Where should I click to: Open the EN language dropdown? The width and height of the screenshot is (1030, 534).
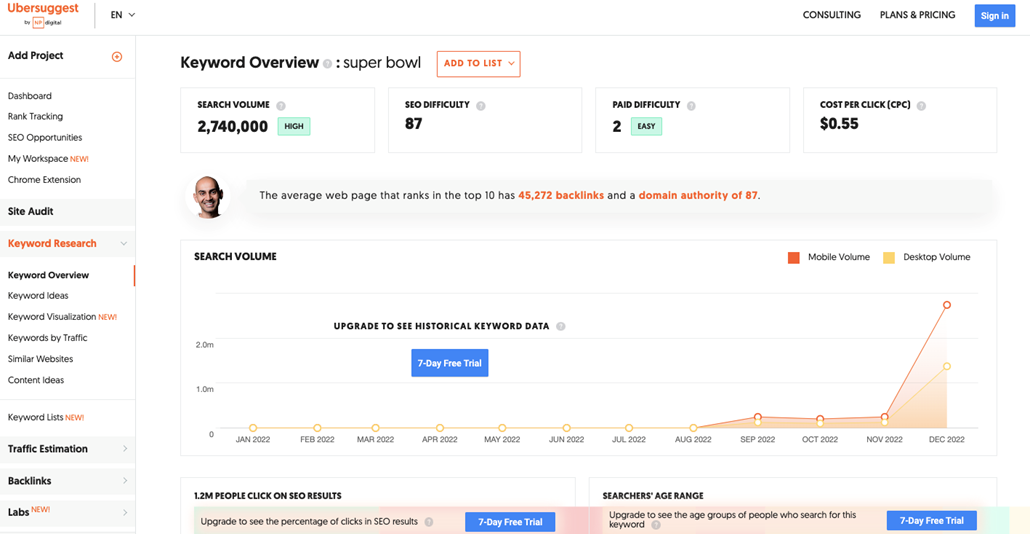coord(123,14)
